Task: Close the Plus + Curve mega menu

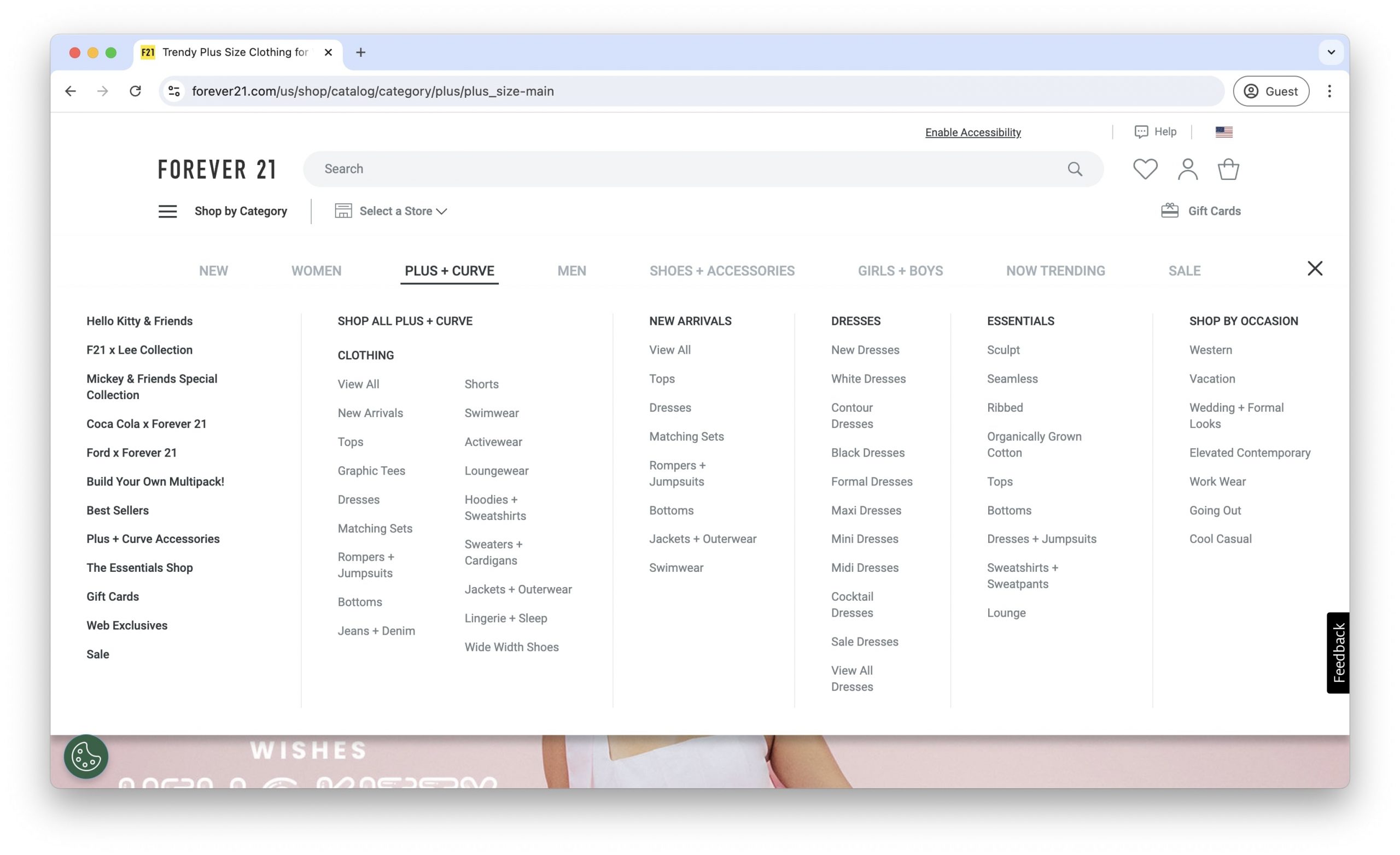Action: click(1316, 268)
